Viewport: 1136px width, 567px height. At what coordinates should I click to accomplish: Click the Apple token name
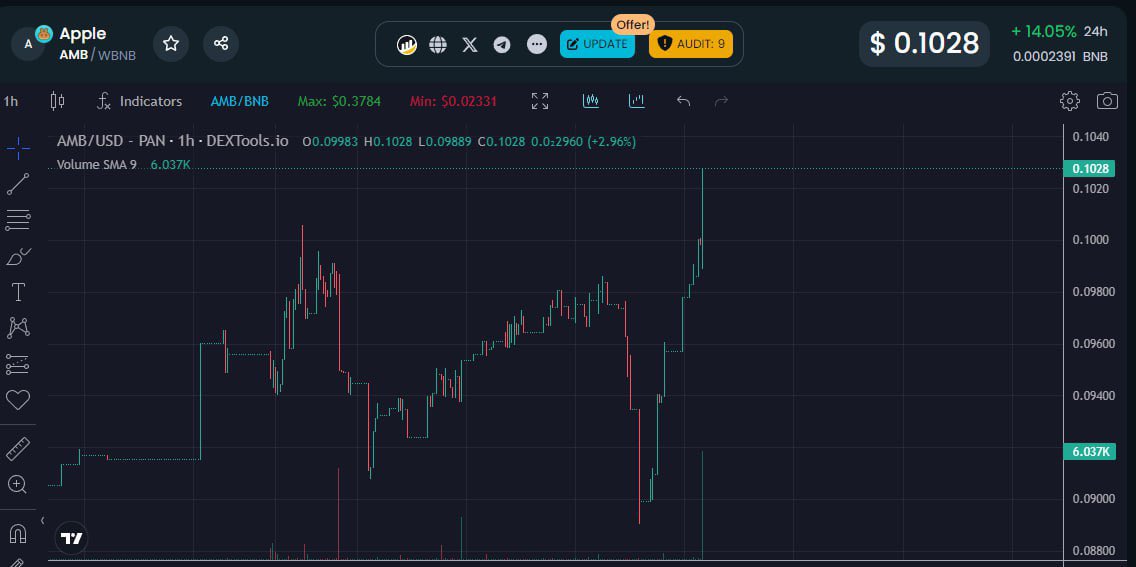[x=83, y=33]
